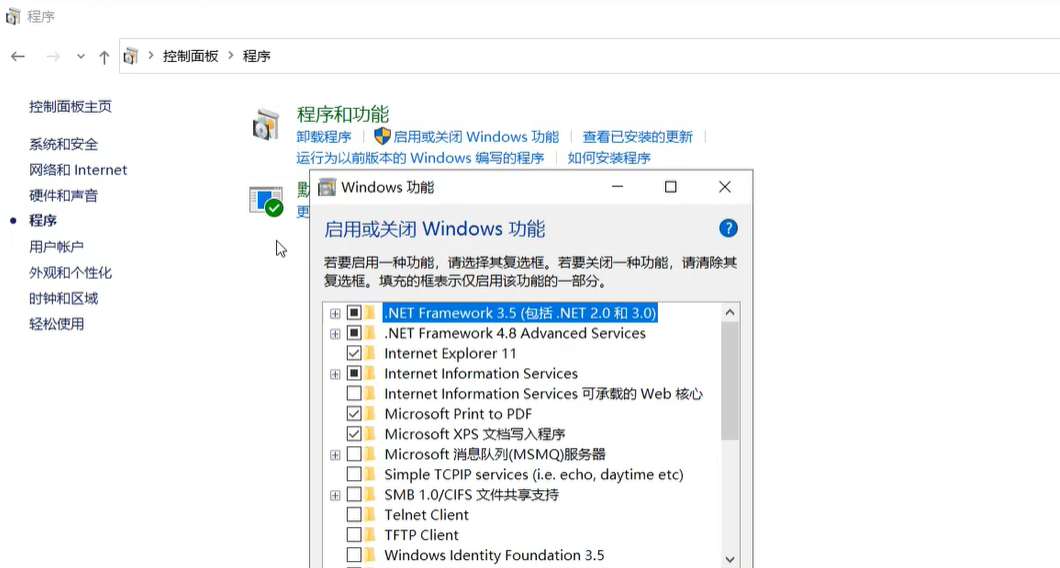Click the features list scrollbar thumb
The width and height of the screenshot is (1060, 568).
(x=729, y=381)
